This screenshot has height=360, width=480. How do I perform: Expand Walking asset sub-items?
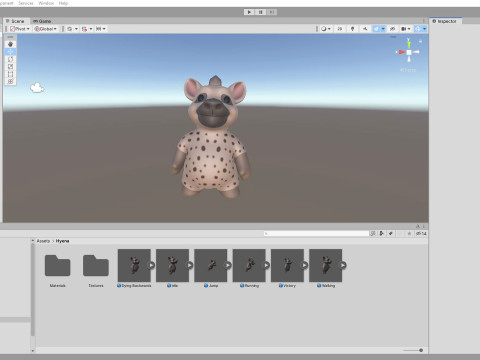[x=343, y=265]
